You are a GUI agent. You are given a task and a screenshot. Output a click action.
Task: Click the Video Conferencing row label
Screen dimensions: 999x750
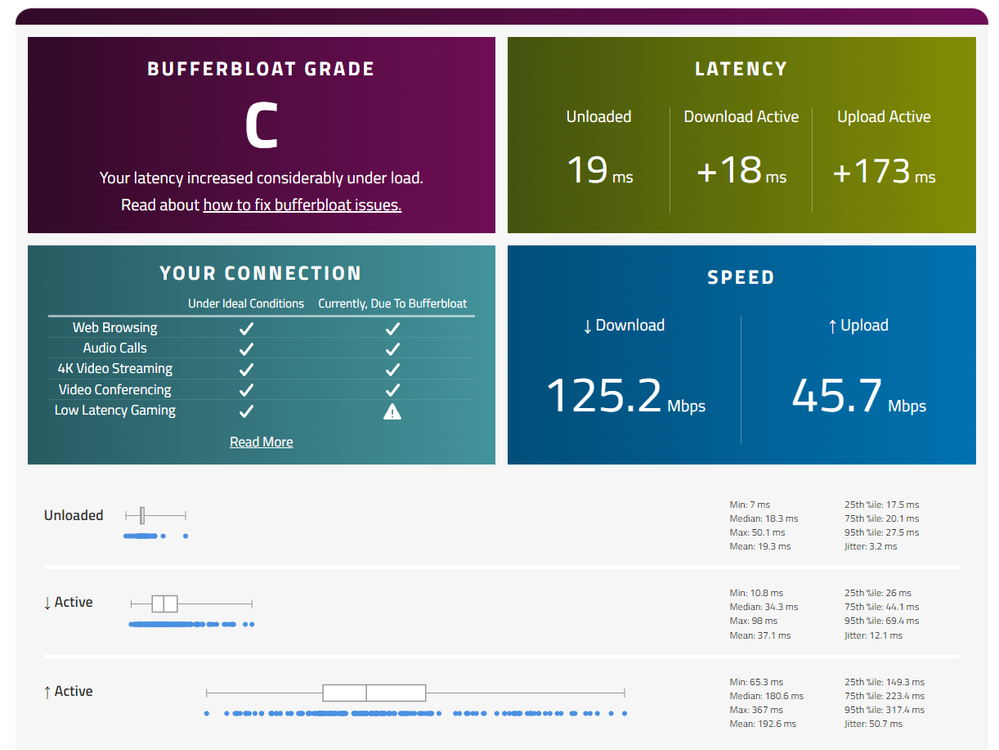click(x=115, y=389)
